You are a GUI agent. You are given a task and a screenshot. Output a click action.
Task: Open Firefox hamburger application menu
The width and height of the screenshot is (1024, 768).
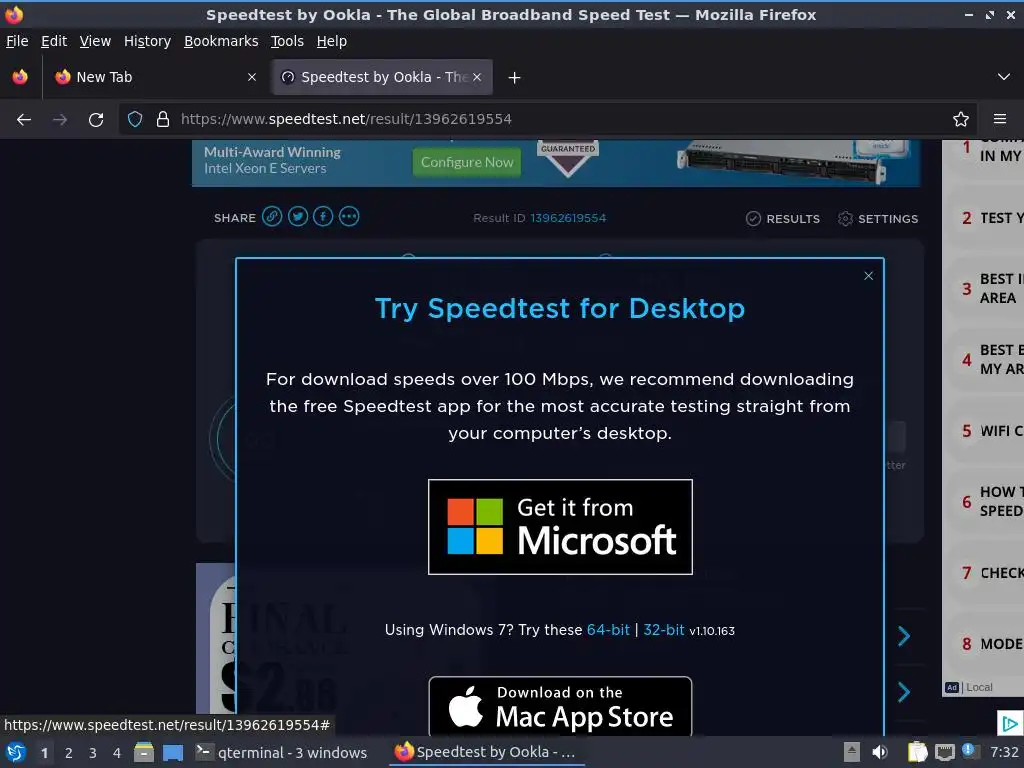tap(1000, 119)
